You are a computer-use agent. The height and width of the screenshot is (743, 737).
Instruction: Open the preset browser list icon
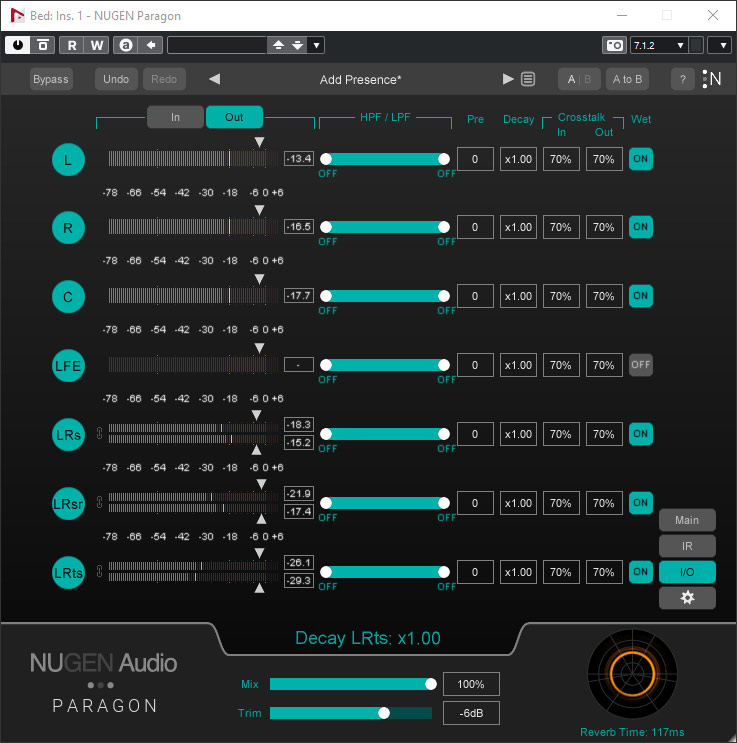528,79
